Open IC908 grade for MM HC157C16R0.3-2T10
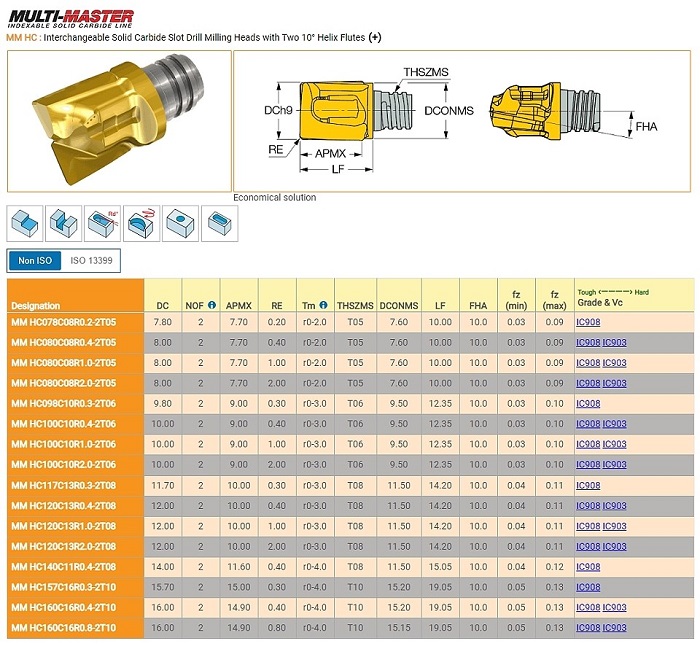Viewport: 700px width, 646px height. pyautogui.click(x=588, y=587)
